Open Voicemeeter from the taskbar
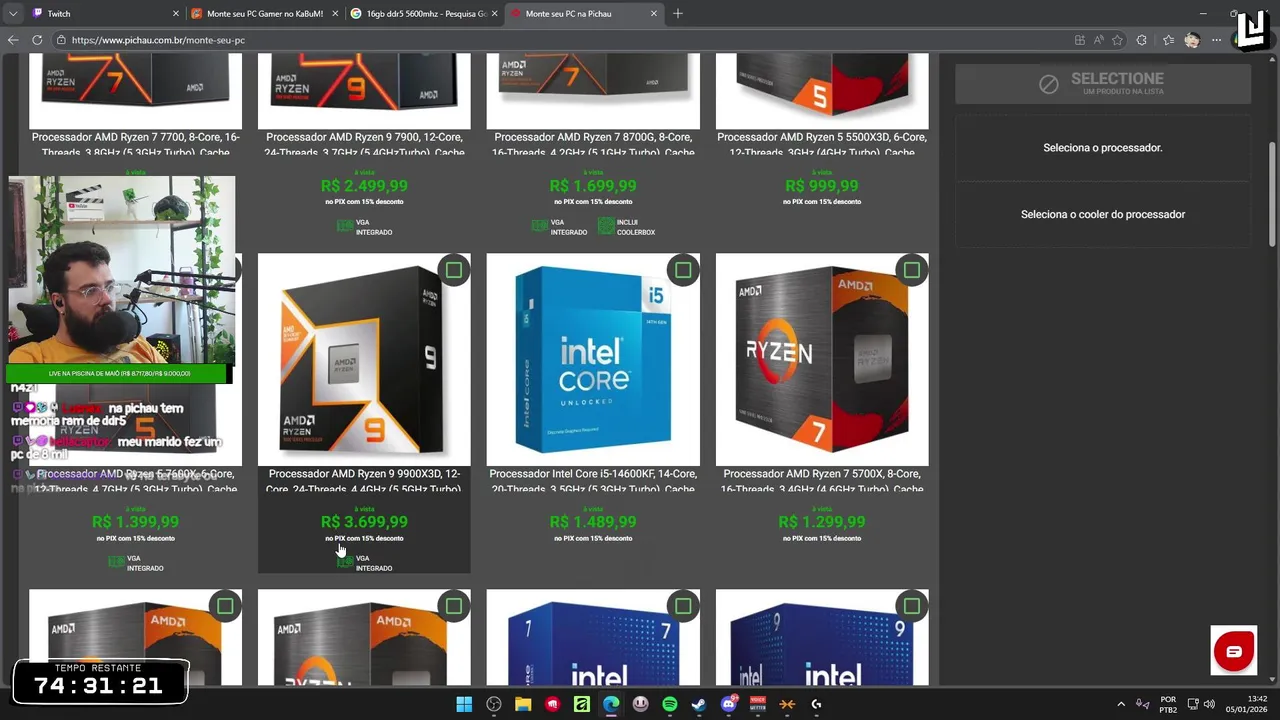This screenshot has width=1280, height=720. point(758,704)
